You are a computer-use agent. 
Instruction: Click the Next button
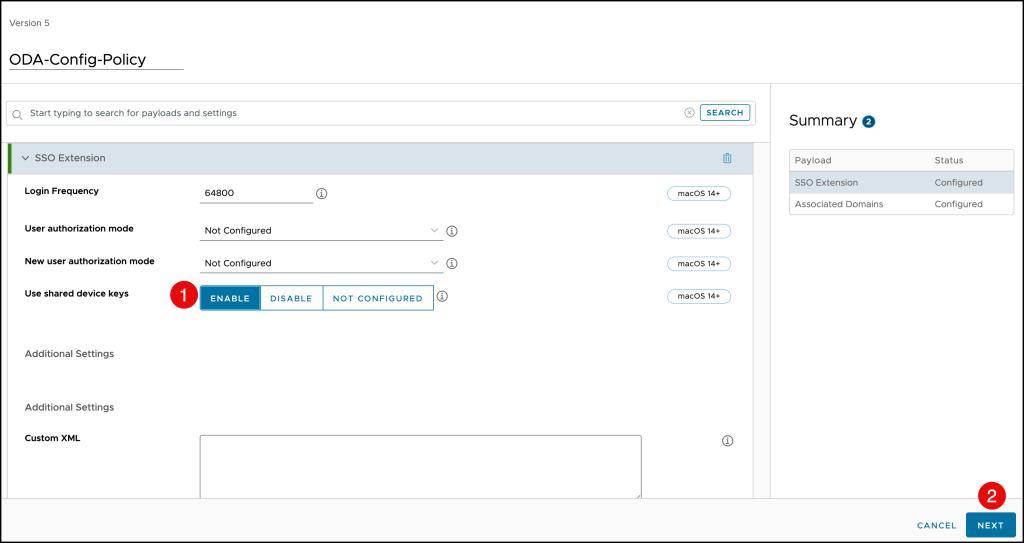tap(990, 525)
